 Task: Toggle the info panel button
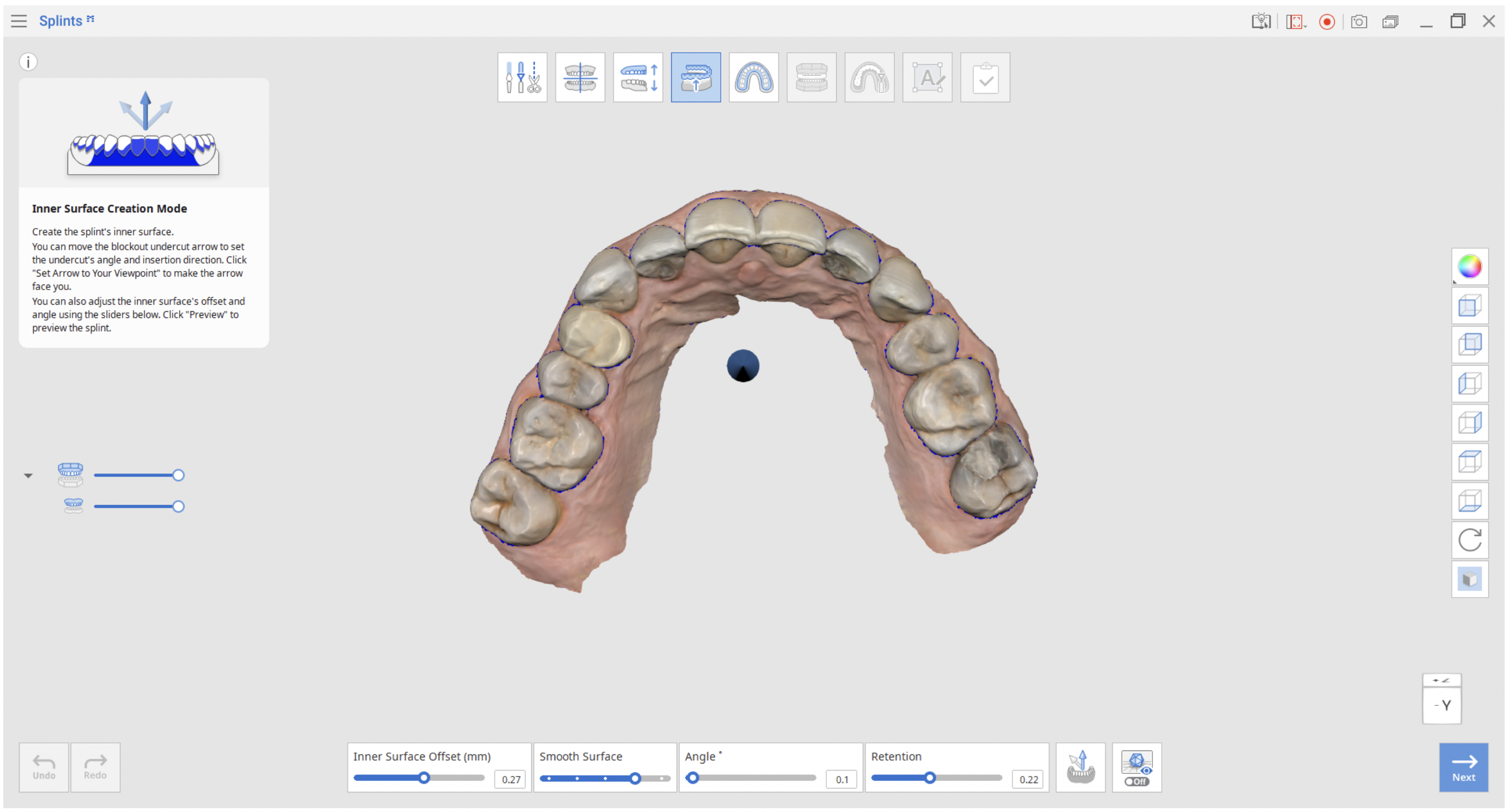pyautogui.click(x=28, y=61)
